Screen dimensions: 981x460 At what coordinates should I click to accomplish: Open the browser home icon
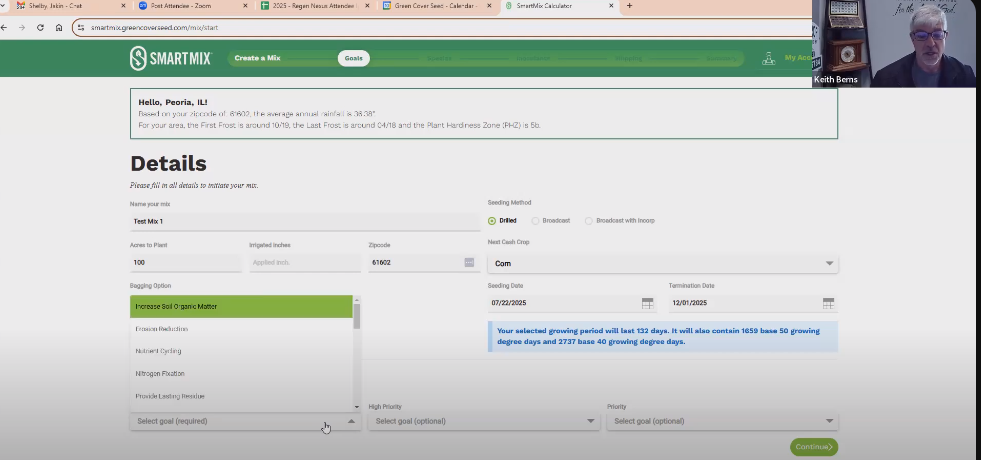tap(59, 28)
